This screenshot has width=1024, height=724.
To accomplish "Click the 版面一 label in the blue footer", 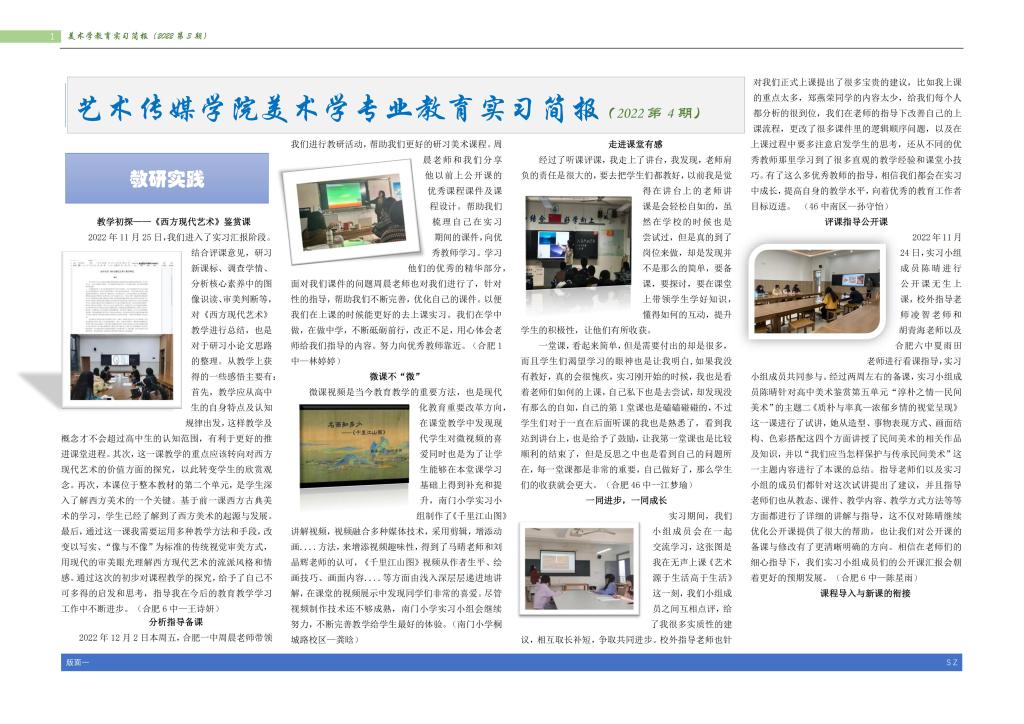I will pyautogui.click(x=77, y=663).
